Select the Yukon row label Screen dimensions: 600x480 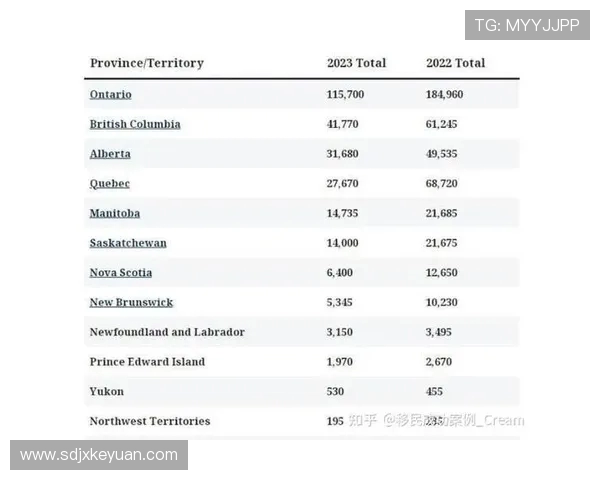click(107, 391)
